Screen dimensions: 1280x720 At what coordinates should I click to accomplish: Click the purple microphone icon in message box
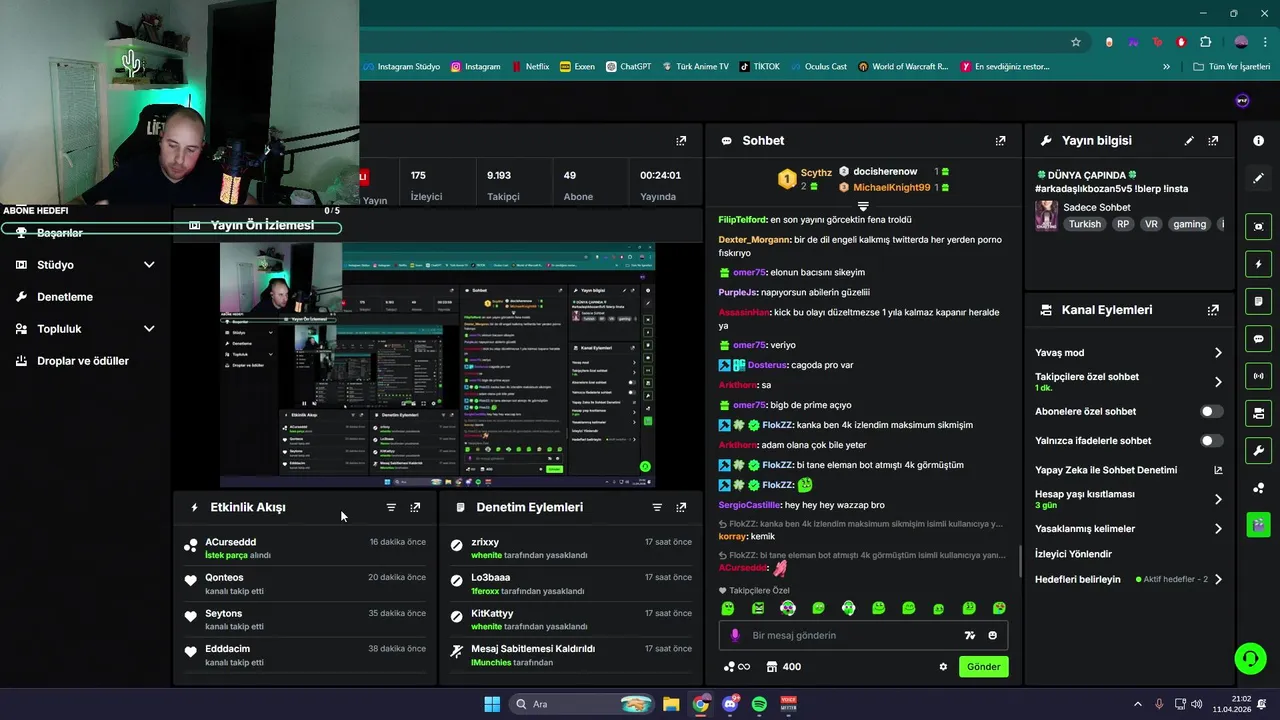click(735, 635)
